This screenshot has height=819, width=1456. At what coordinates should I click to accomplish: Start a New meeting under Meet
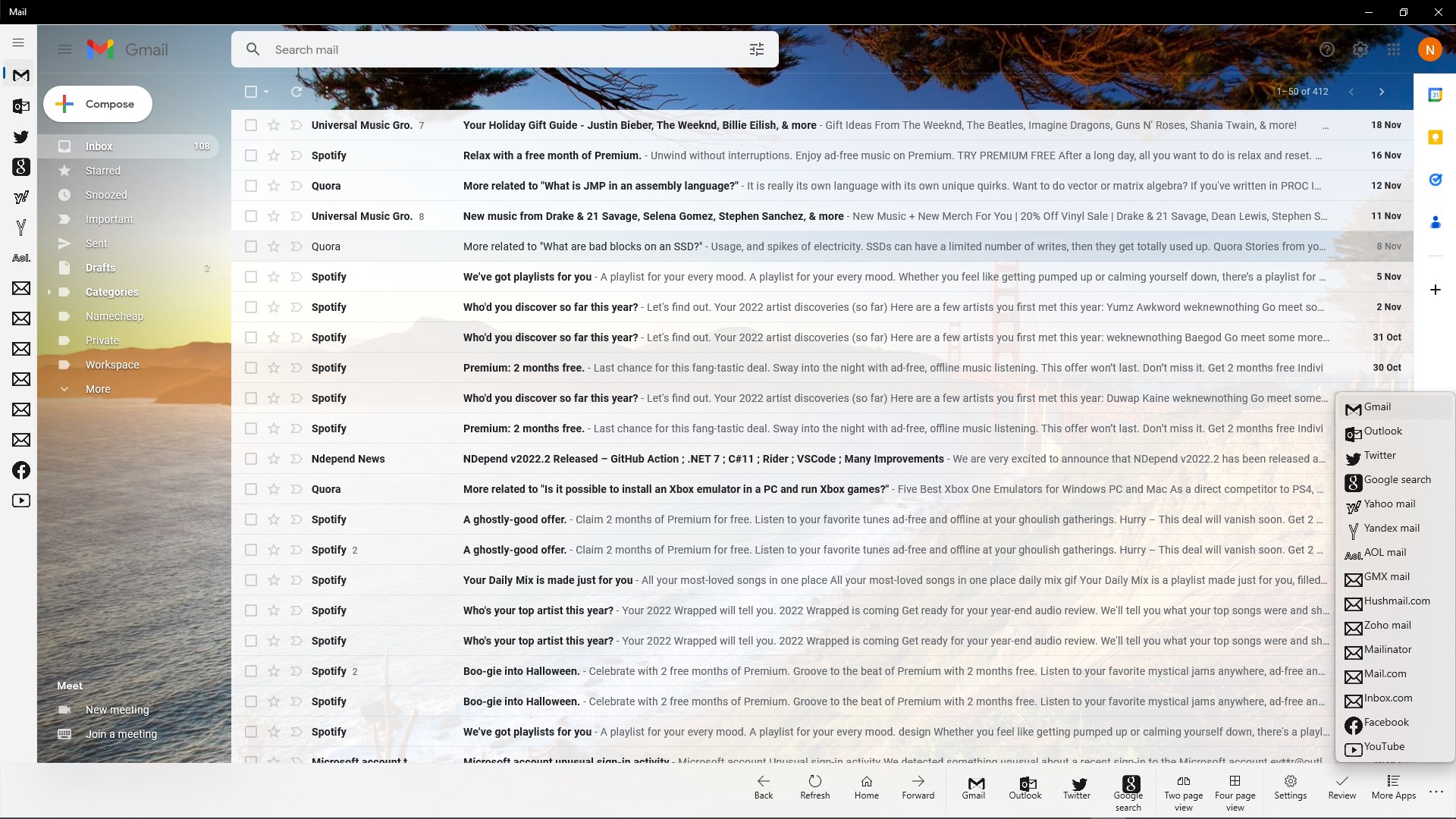(117, 710)
